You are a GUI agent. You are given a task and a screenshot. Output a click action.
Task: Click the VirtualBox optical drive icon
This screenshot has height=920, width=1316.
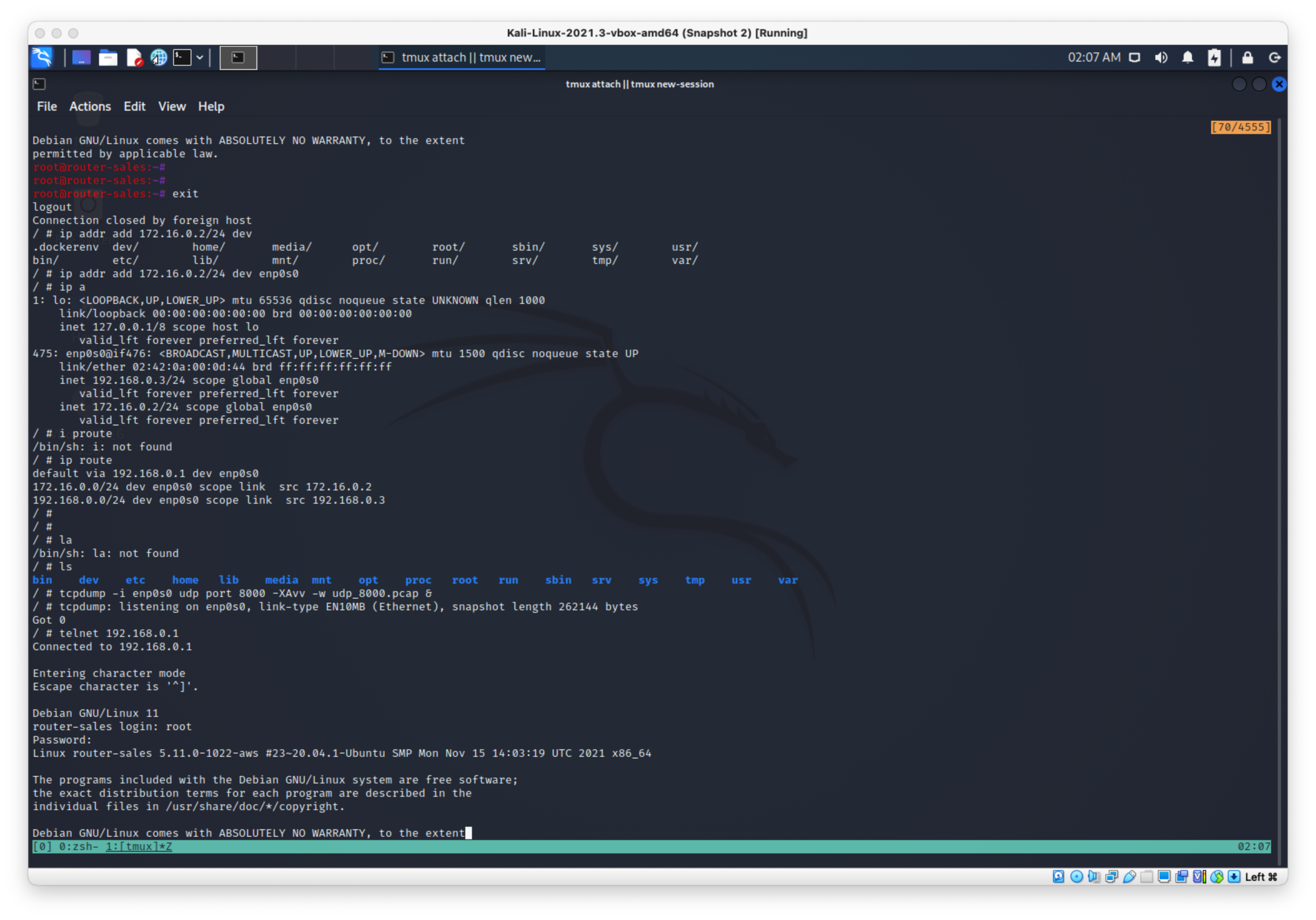coord(1076,876)
